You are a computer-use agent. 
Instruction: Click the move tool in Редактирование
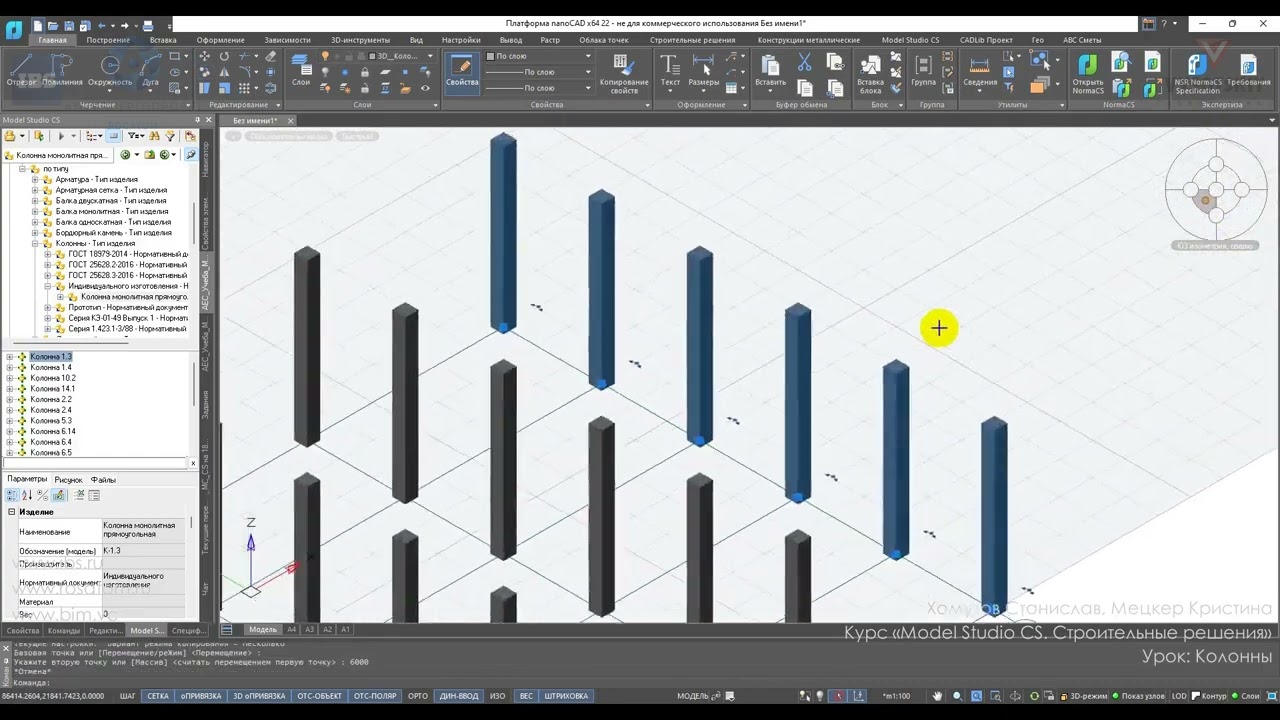(206, 57)
